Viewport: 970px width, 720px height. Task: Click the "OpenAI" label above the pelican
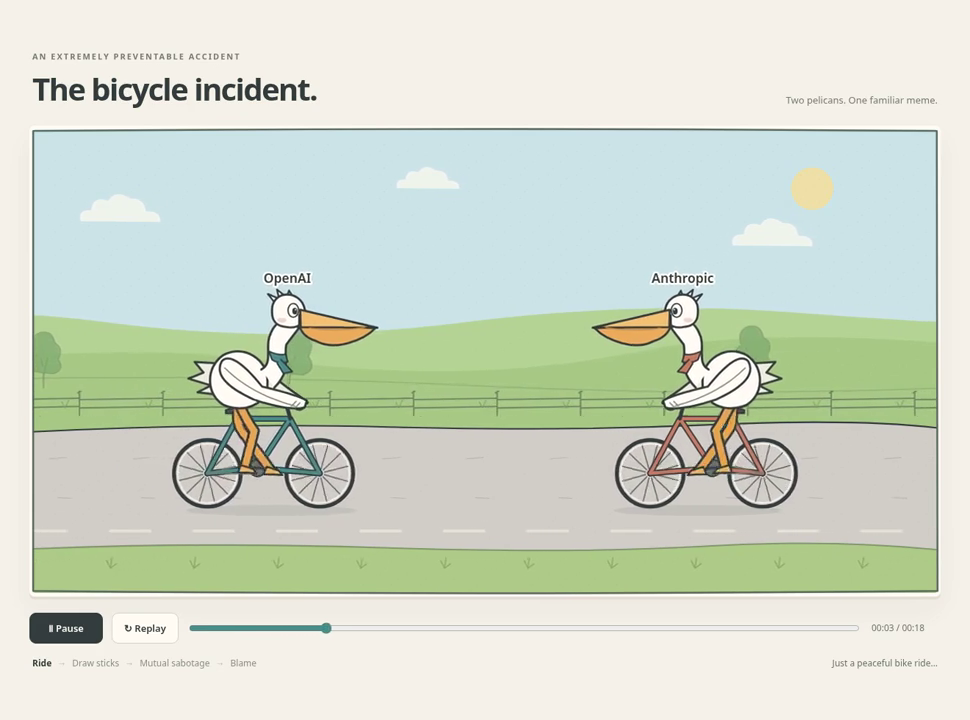[287, 278]
